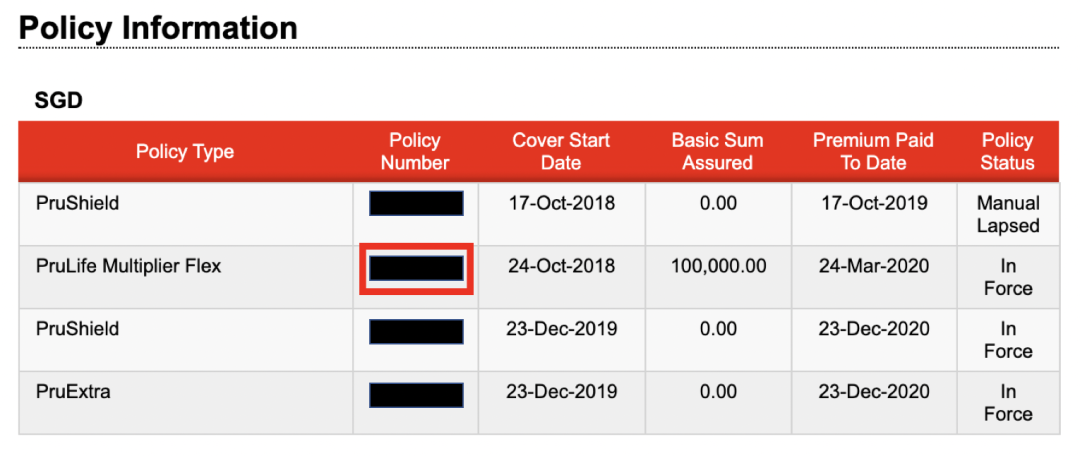Image resolution: width=1080 pixels, height=456 pixels.
Task: Open the in-force PruShield policy number
Action: (416, 331)
